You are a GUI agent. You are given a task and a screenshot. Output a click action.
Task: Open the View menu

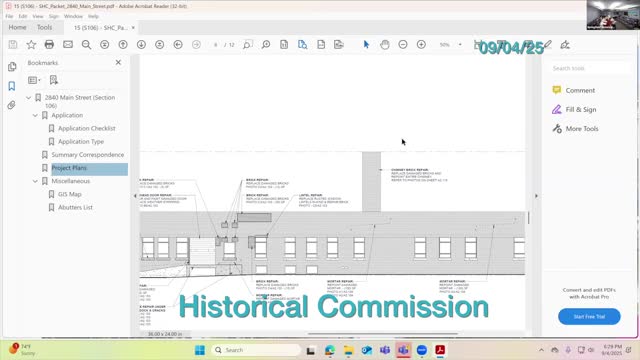click(38, 16)
